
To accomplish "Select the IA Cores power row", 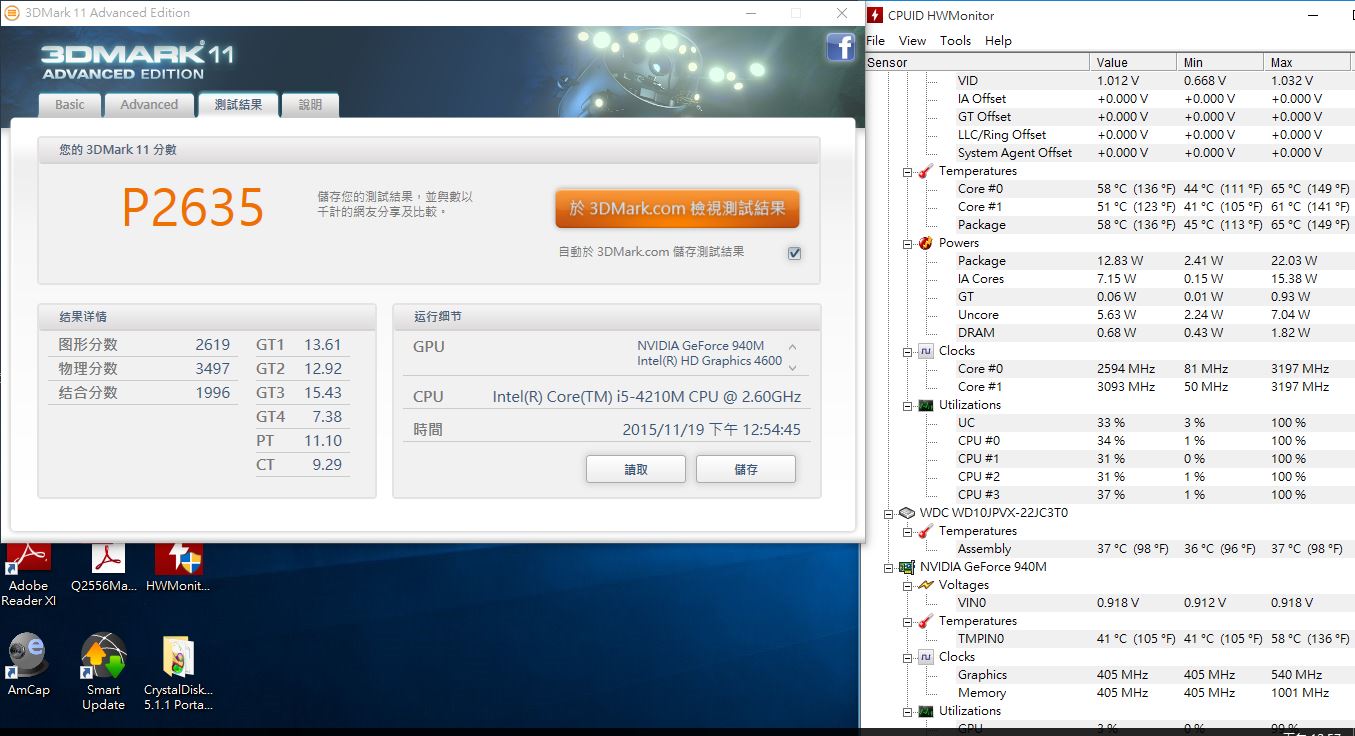I will 1110,279.
